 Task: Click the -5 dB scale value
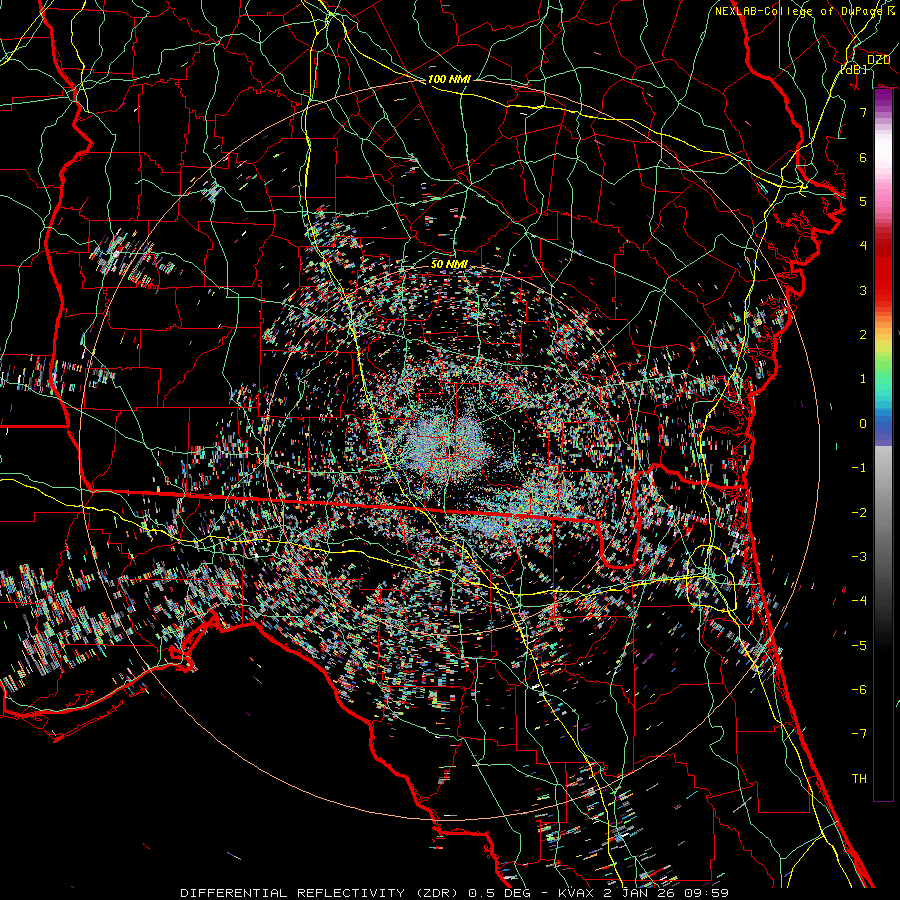tap(859, 646)
